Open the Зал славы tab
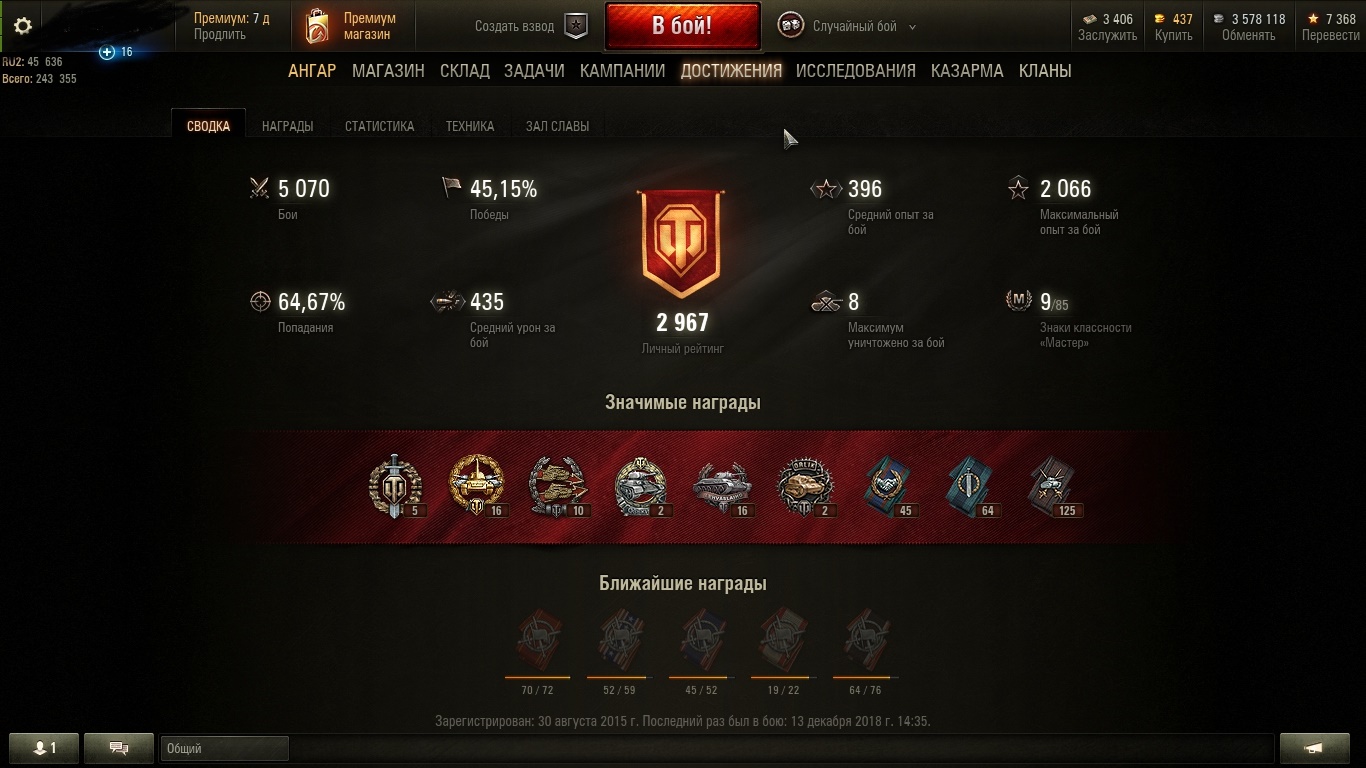 [x=557, y=126]
